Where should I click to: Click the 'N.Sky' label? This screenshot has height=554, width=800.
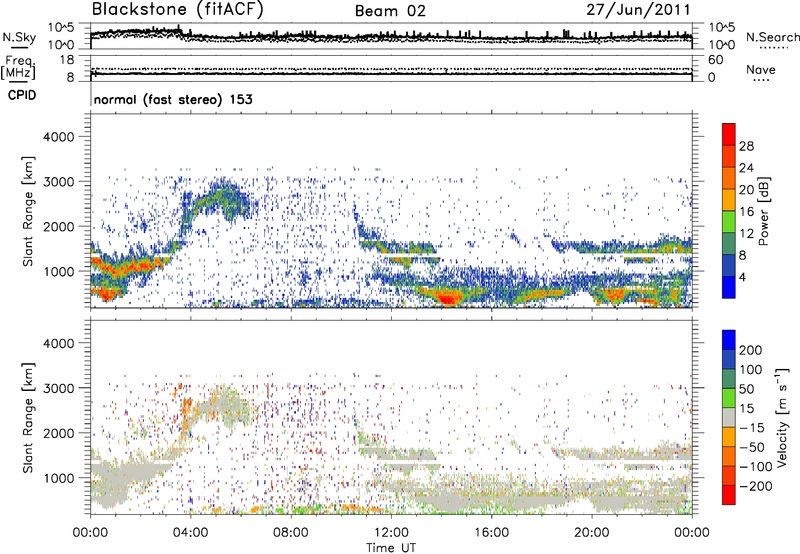click(19, 37)
